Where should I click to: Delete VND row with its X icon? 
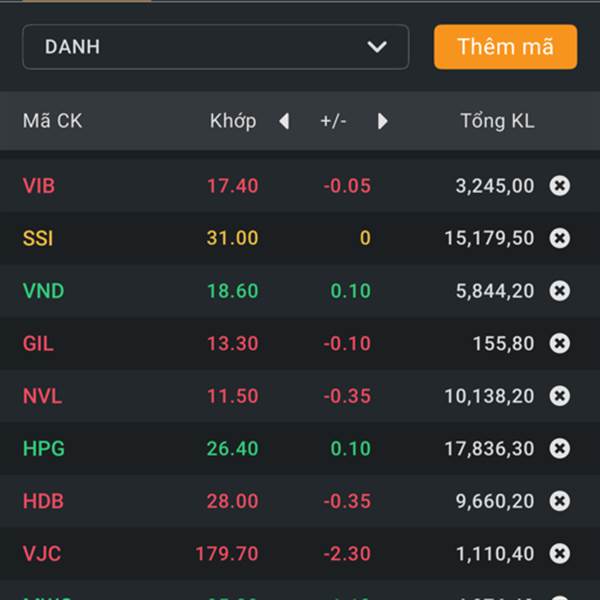pyautogui.click(x=560, y=291)
